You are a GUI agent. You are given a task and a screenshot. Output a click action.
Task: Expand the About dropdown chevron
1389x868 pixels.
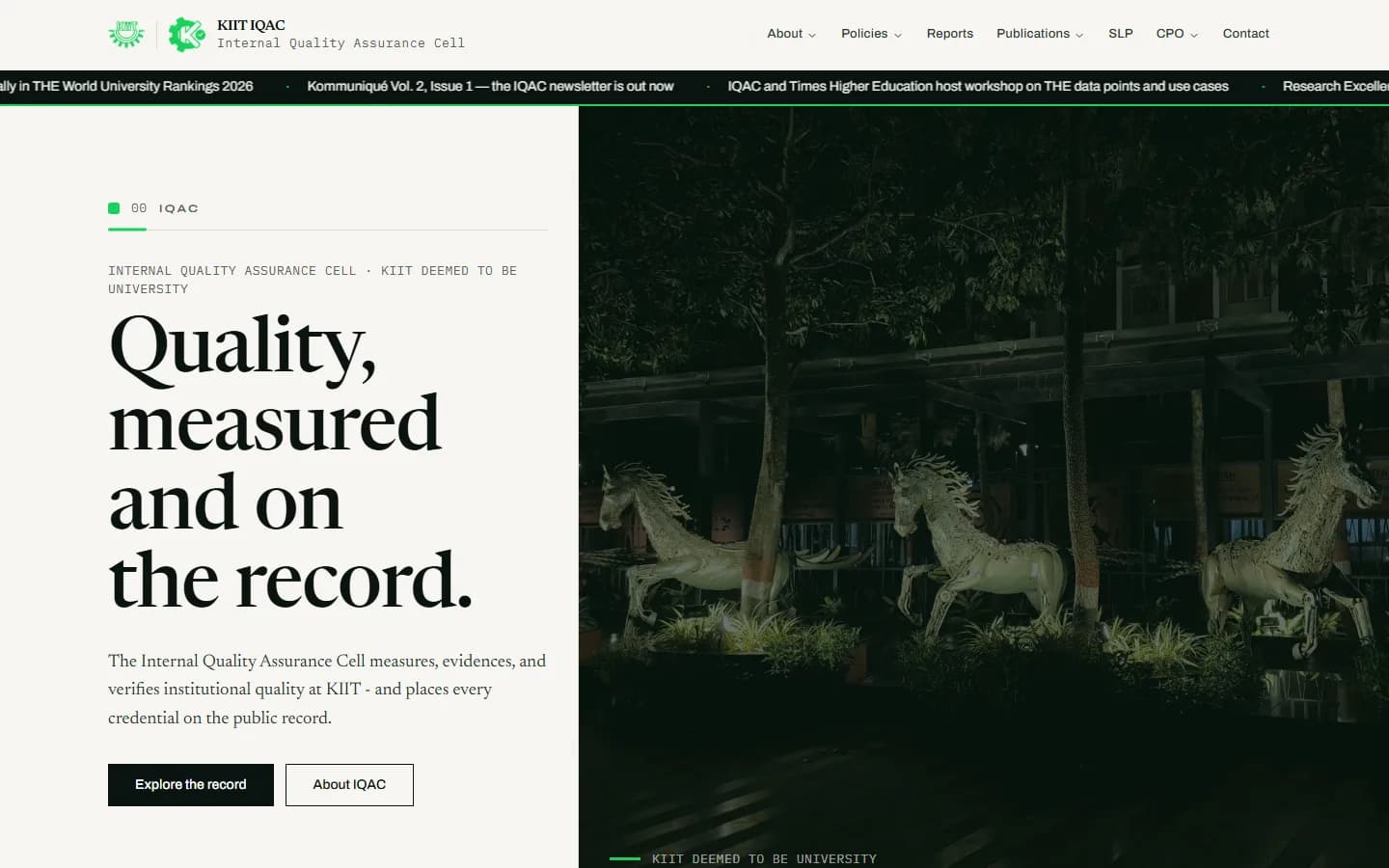click(812, 35)
